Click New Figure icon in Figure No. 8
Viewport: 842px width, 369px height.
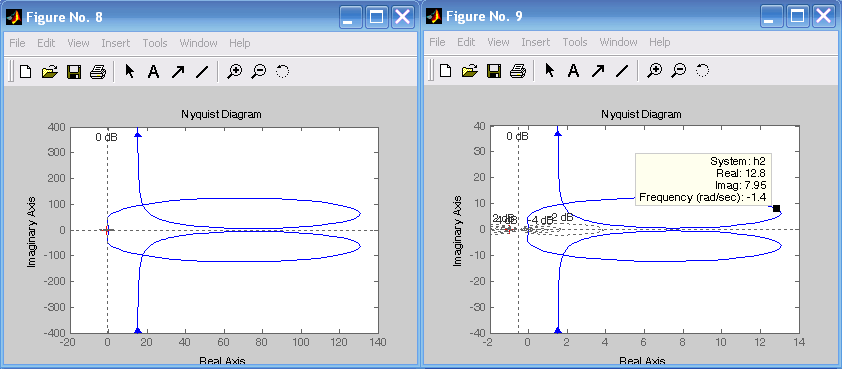25,71
